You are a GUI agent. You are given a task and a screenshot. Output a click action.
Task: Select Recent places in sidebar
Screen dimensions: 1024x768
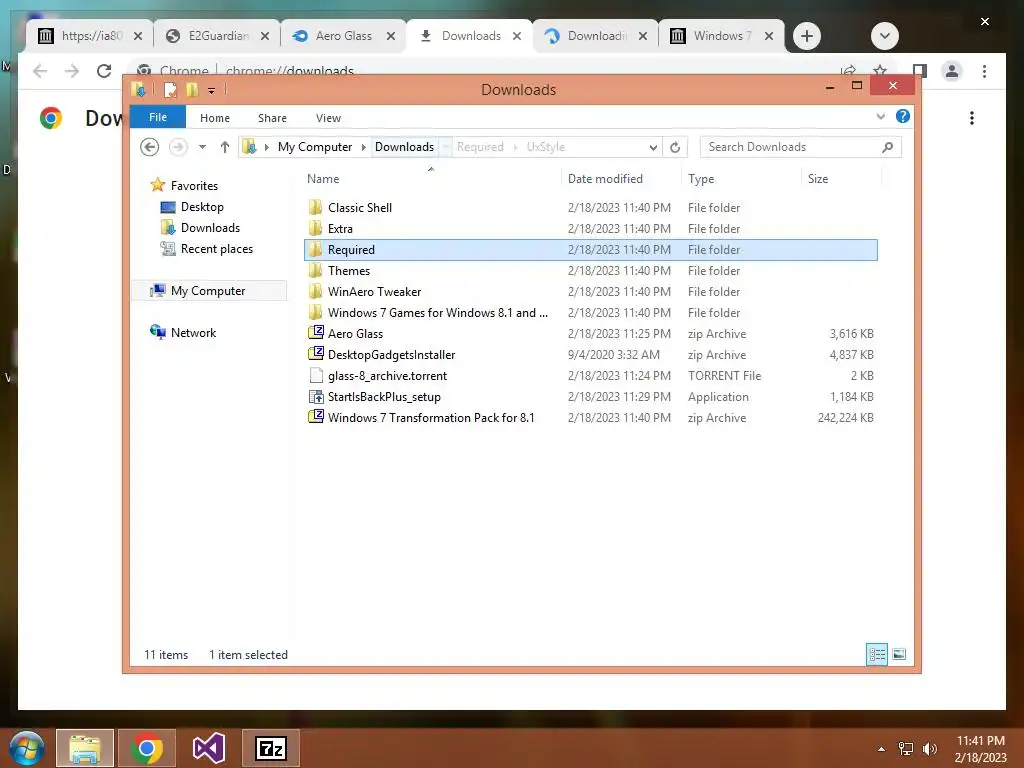coord(217,248)
